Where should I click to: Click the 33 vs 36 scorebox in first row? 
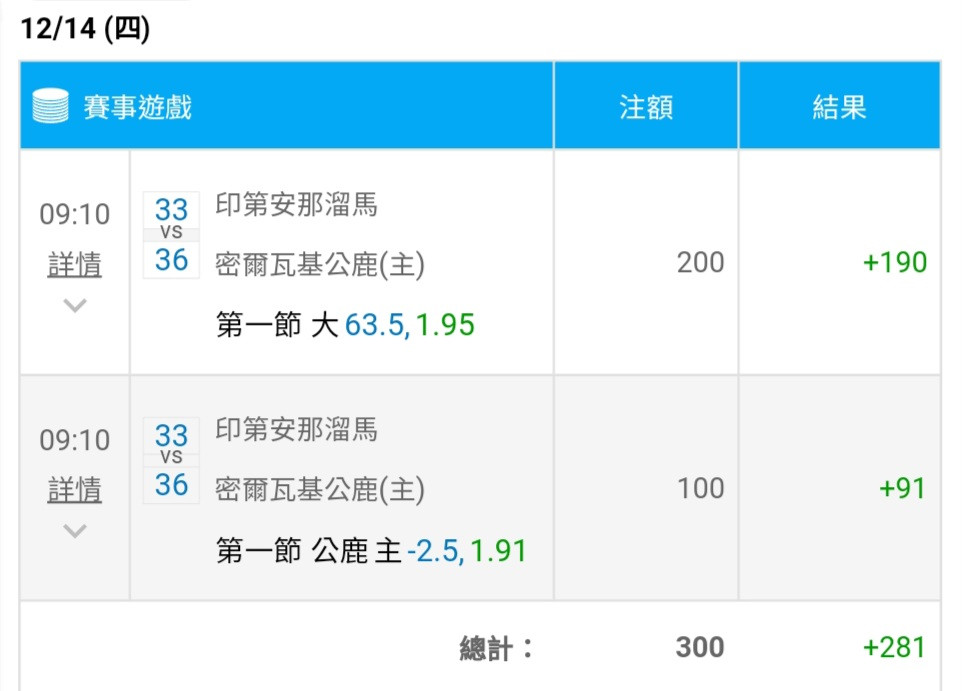click(x=171, y=235)
